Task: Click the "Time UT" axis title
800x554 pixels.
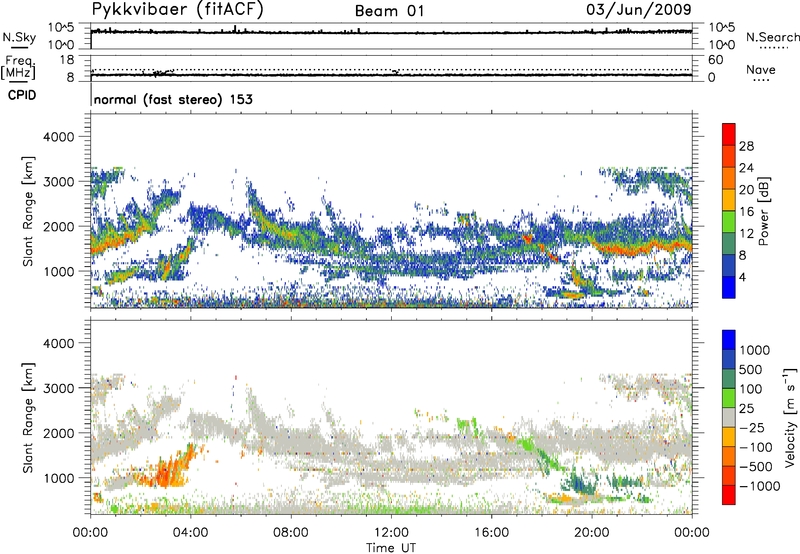Action: click(391, 548)
